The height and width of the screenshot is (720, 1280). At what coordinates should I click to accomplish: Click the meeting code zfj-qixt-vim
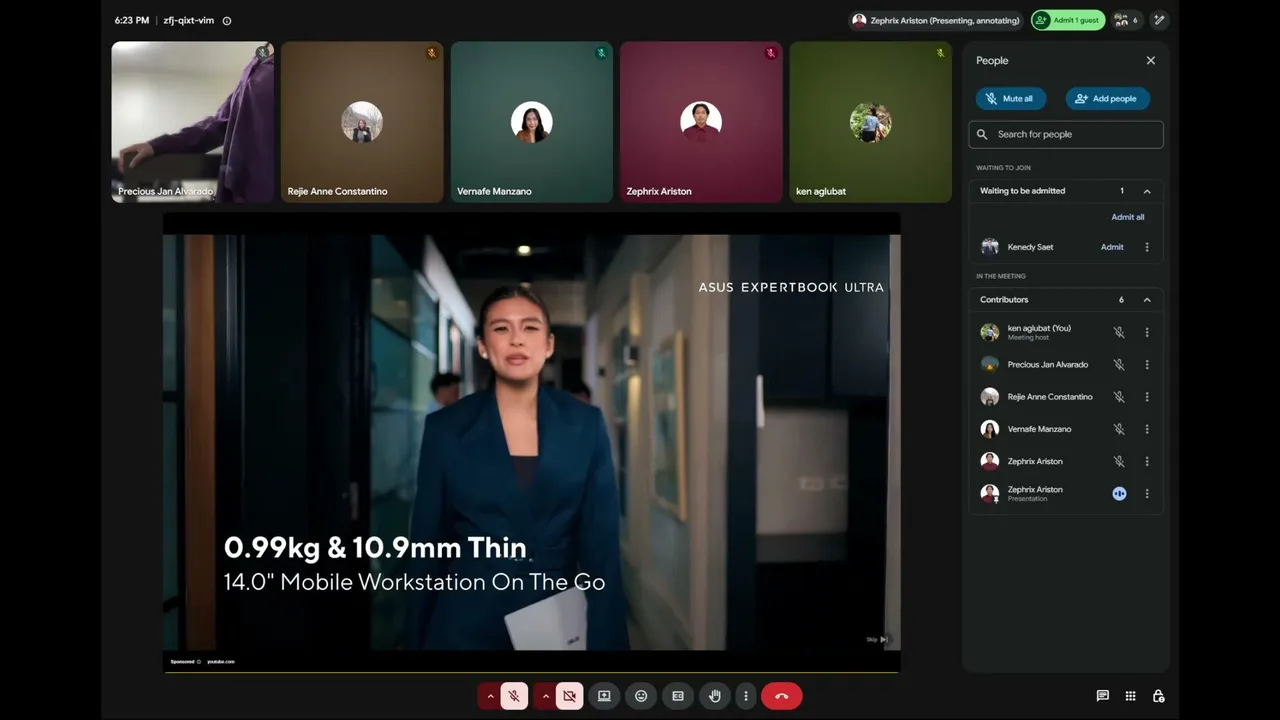pyautogui.click(x=189, y=20)
